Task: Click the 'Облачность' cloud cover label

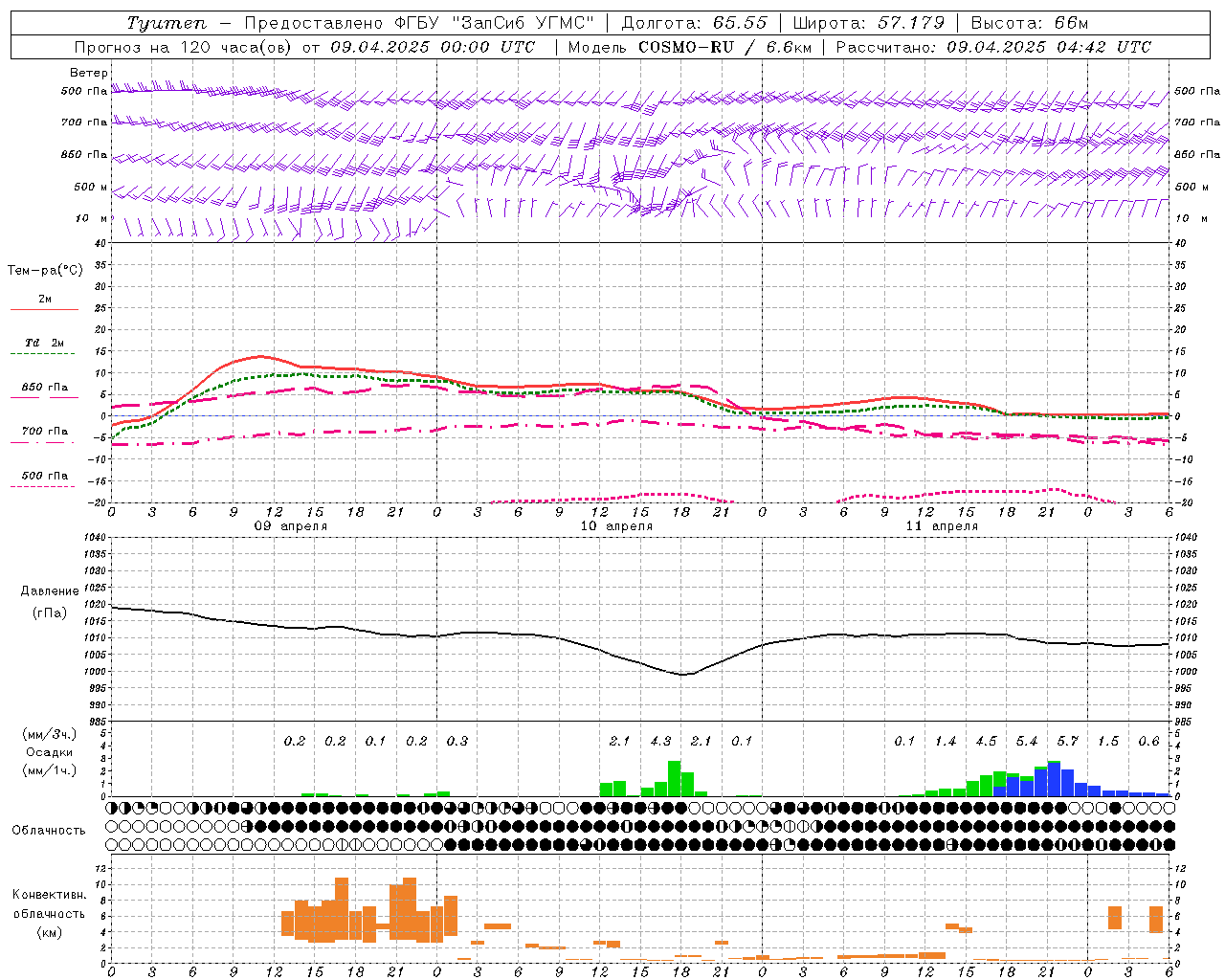Action: [x=49, y=831]
